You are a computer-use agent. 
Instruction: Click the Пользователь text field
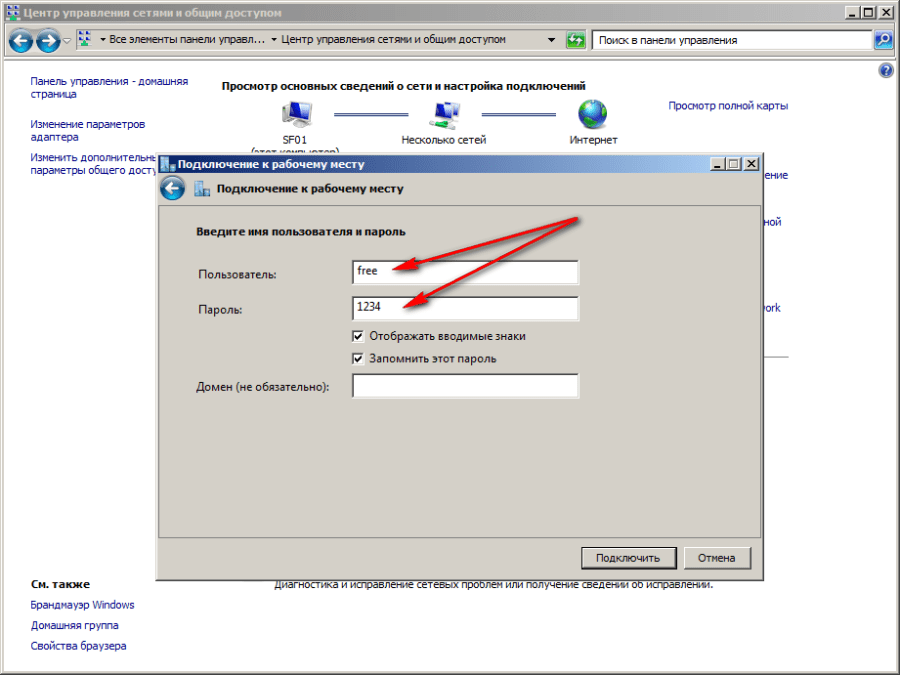point(465,272)
